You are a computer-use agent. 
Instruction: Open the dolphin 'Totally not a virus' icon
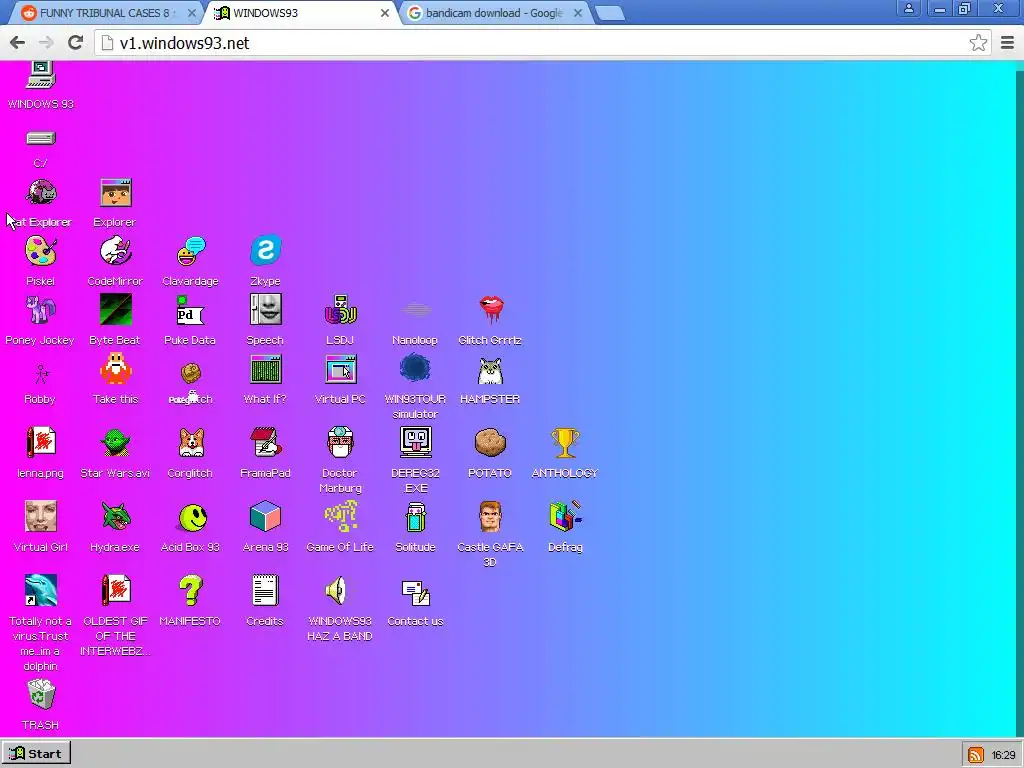coord(40,590)
